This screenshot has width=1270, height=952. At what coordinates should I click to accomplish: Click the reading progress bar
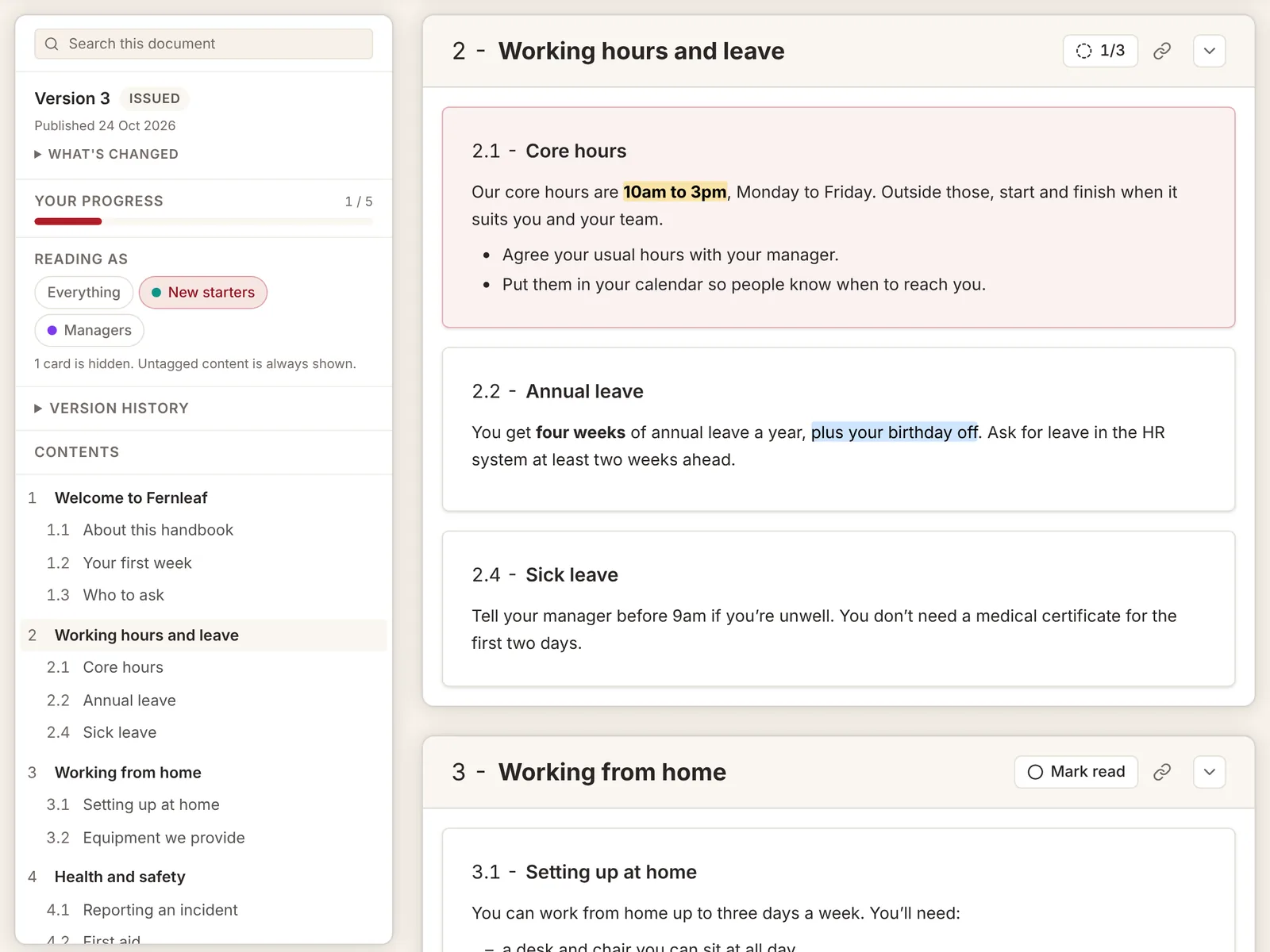coord(203,221)
